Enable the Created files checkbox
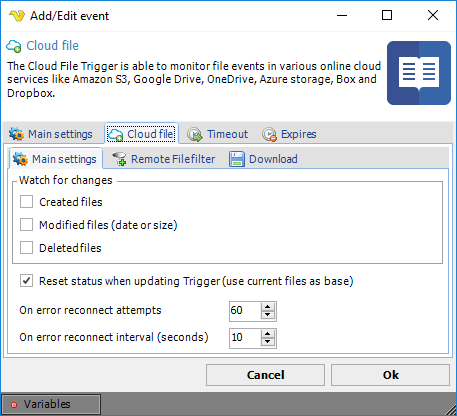Image resolution: width=457 pixels, height=416 pixels. pyautogui.click(x=26, y=202)
